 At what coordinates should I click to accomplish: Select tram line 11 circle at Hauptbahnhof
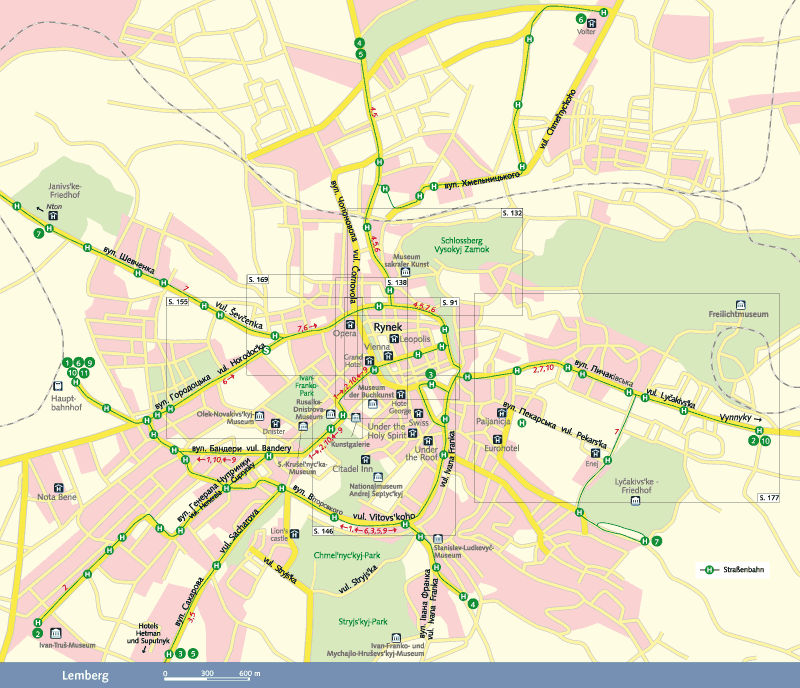84,373
